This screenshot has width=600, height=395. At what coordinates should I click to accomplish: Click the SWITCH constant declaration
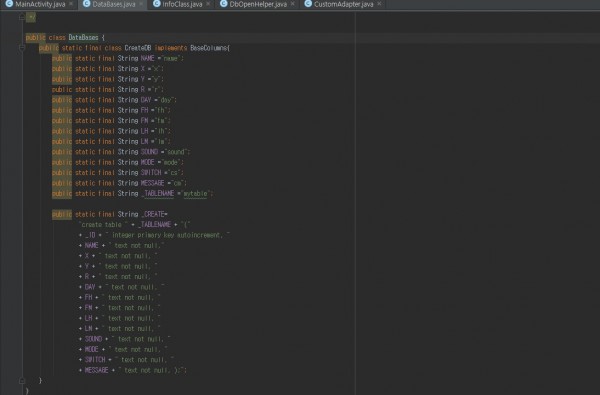tap(151, 173)
